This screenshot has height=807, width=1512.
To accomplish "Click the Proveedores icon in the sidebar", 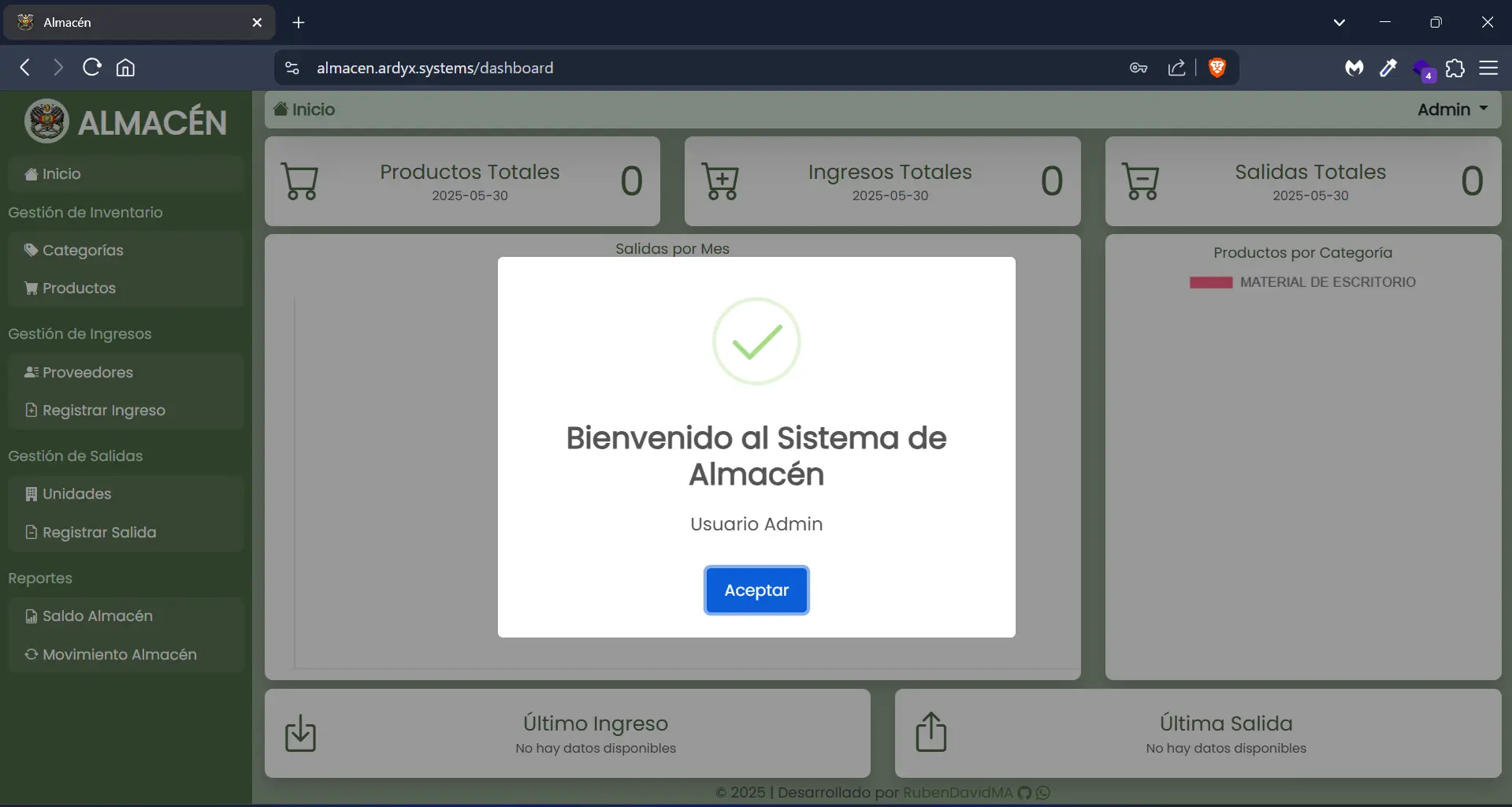I will click(31, 372).
